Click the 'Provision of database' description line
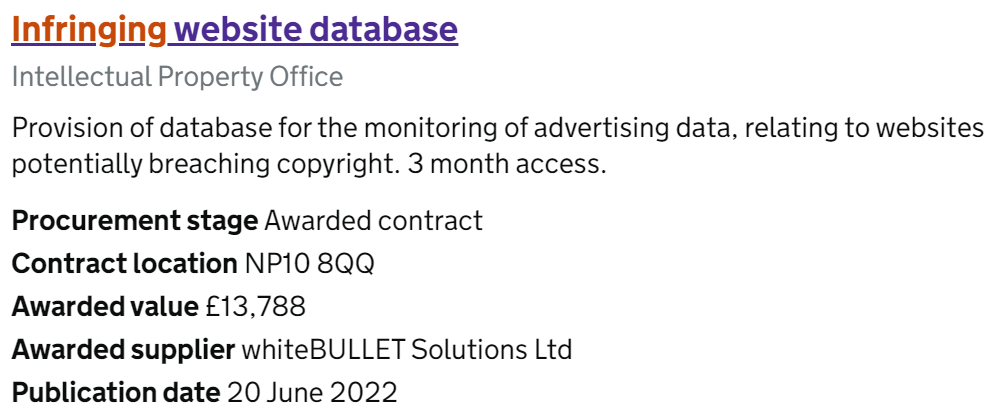989x420 pixels. [498, 129]
